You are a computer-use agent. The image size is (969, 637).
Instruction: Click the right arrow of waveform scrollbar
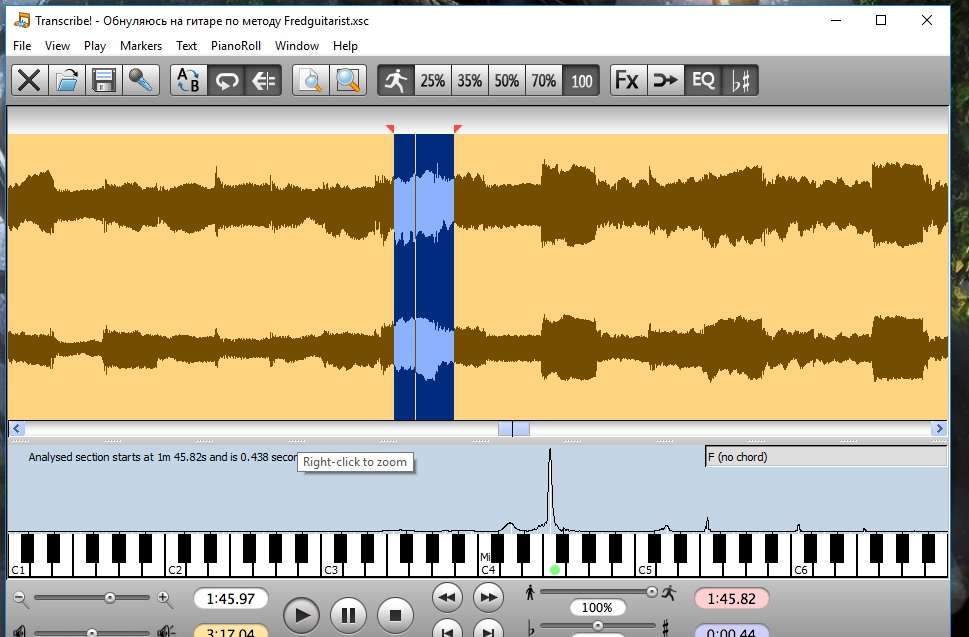click(939, 428)
